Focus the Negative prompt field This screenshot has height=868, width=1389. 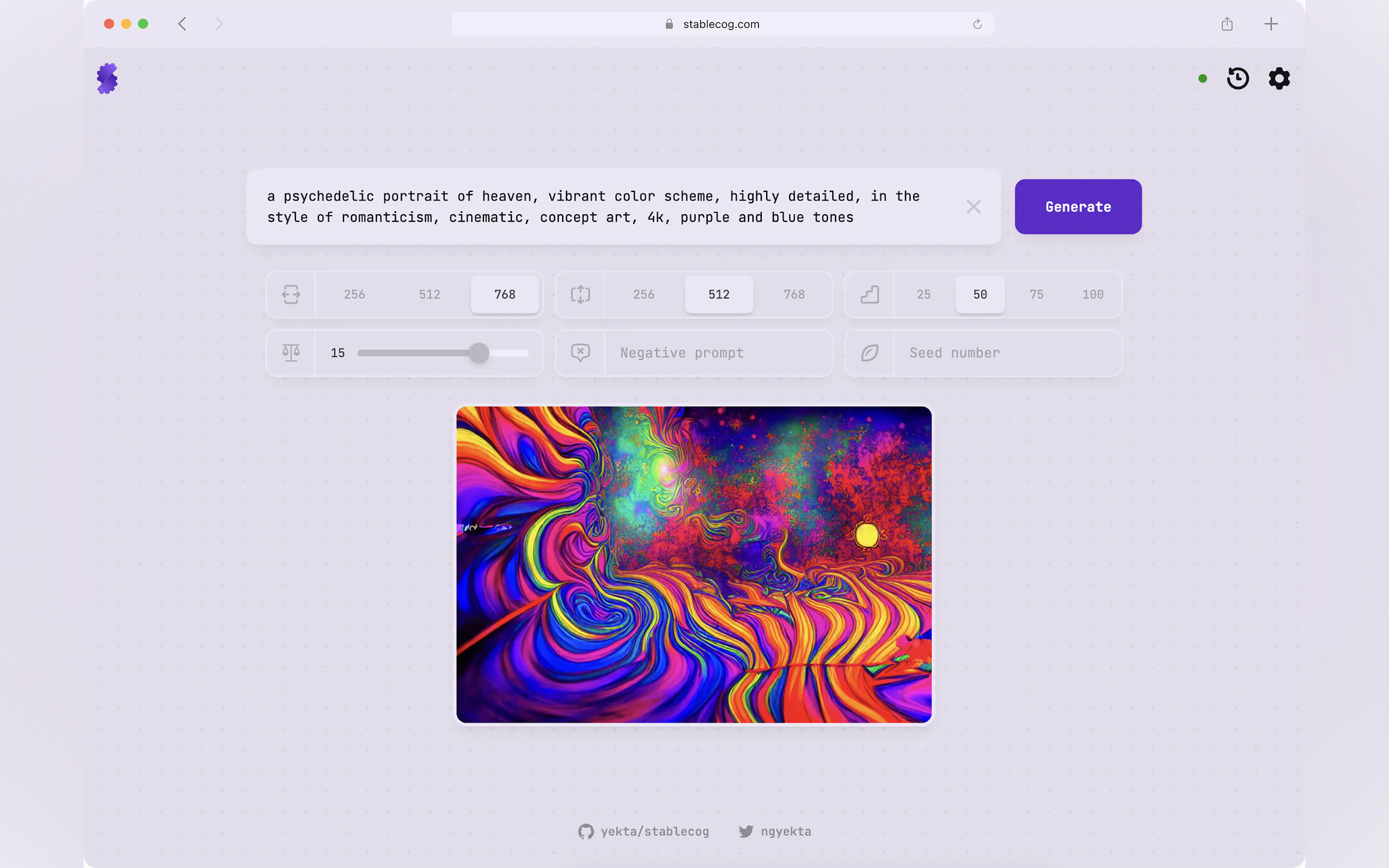point(718,353)
